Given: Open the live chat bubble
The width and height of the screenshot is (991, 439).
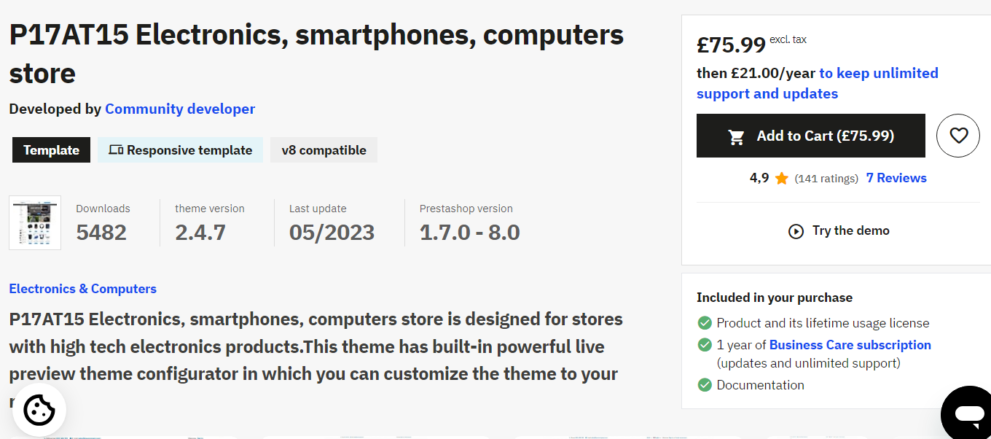Looking at the screenshot, I should point(967,412).
